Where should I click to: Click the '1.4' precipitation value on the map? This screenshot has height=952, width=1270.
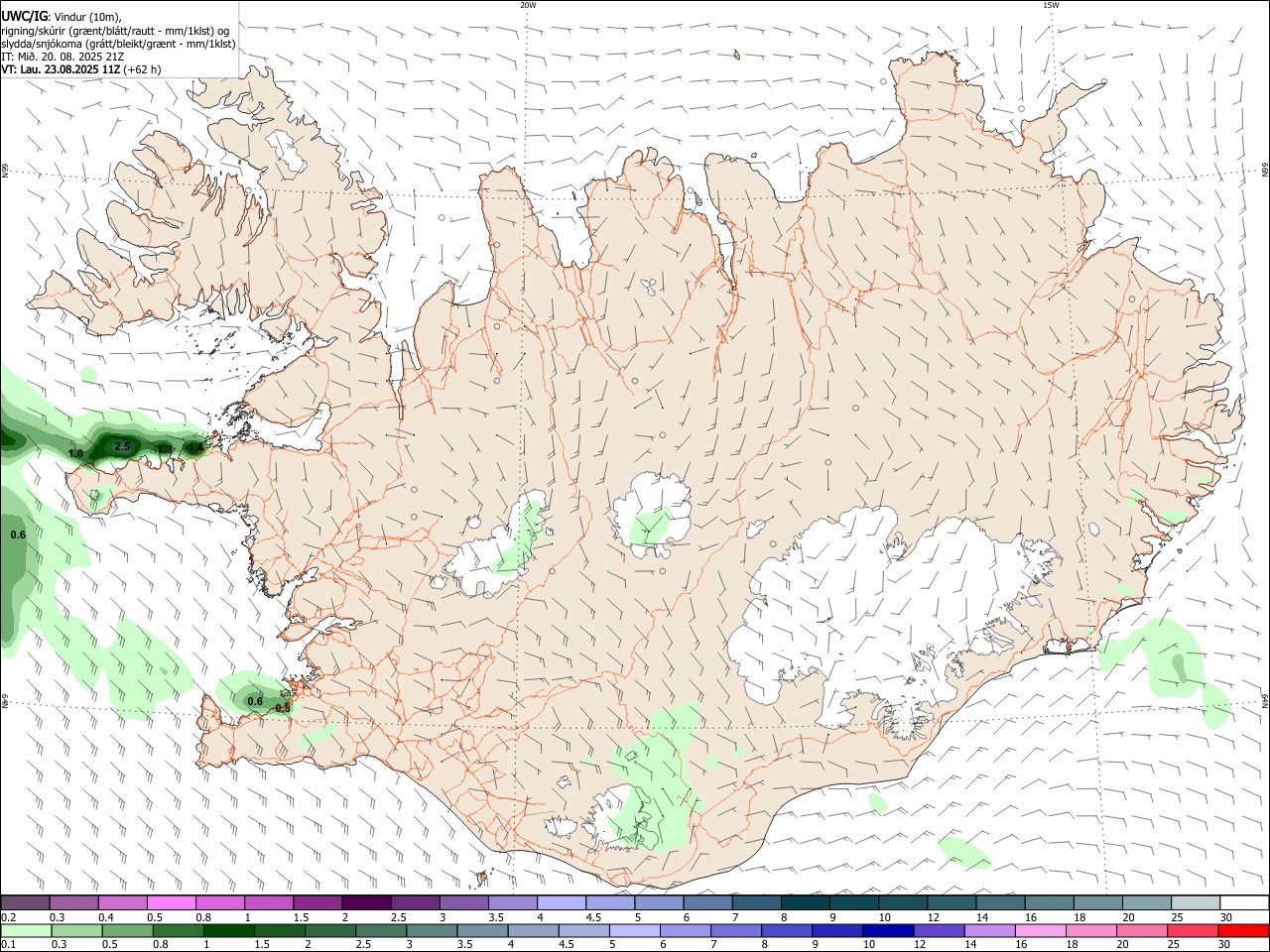click(195, 448)
